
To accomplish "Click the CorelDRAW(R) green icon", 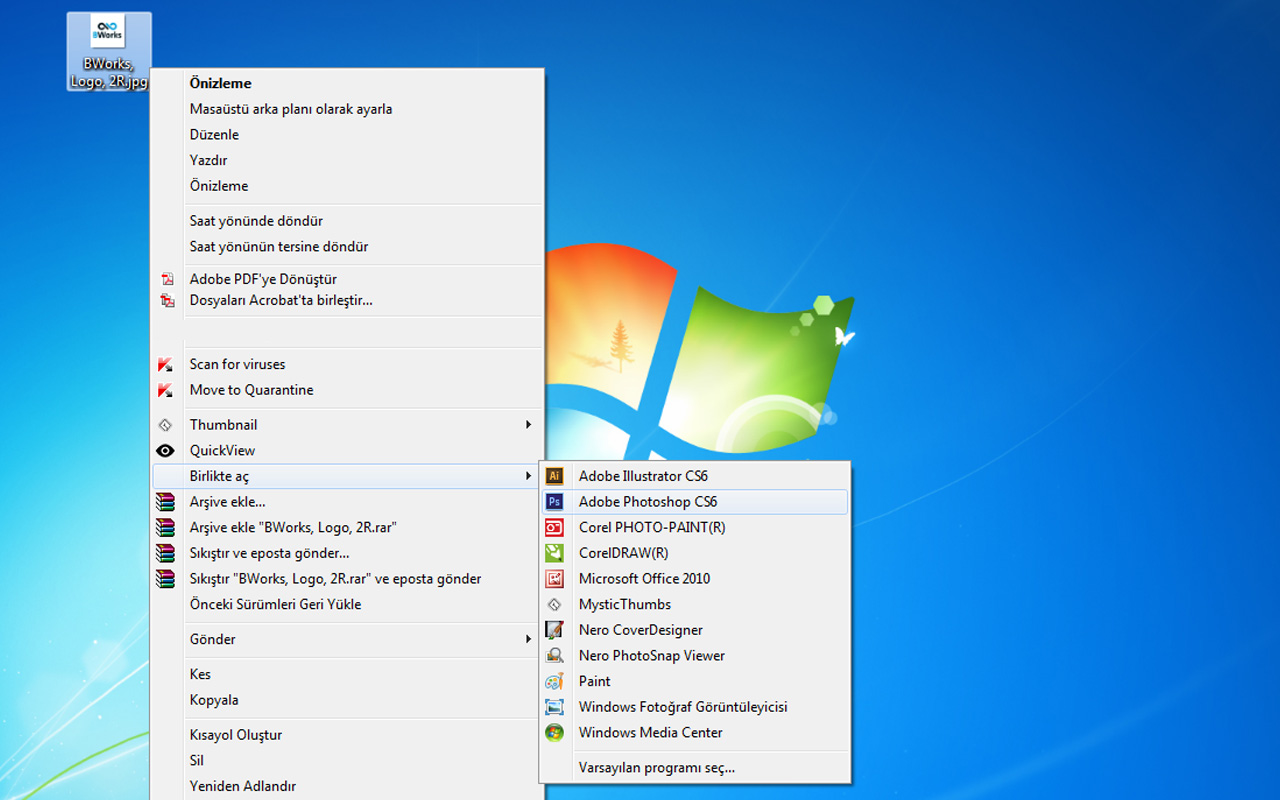I will tap(554, 553).
